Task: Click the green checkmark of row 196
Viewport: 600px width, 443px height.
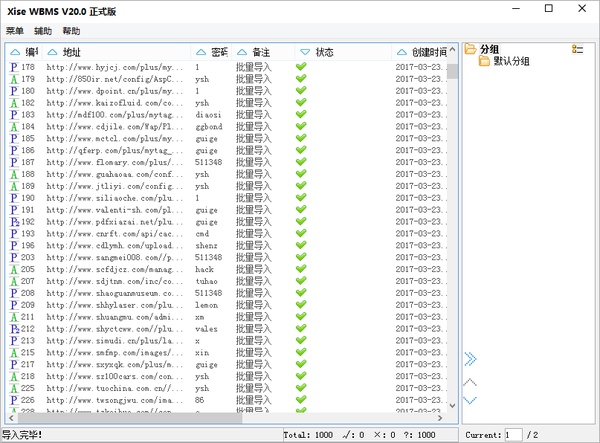Action: [x=301, y=245]
